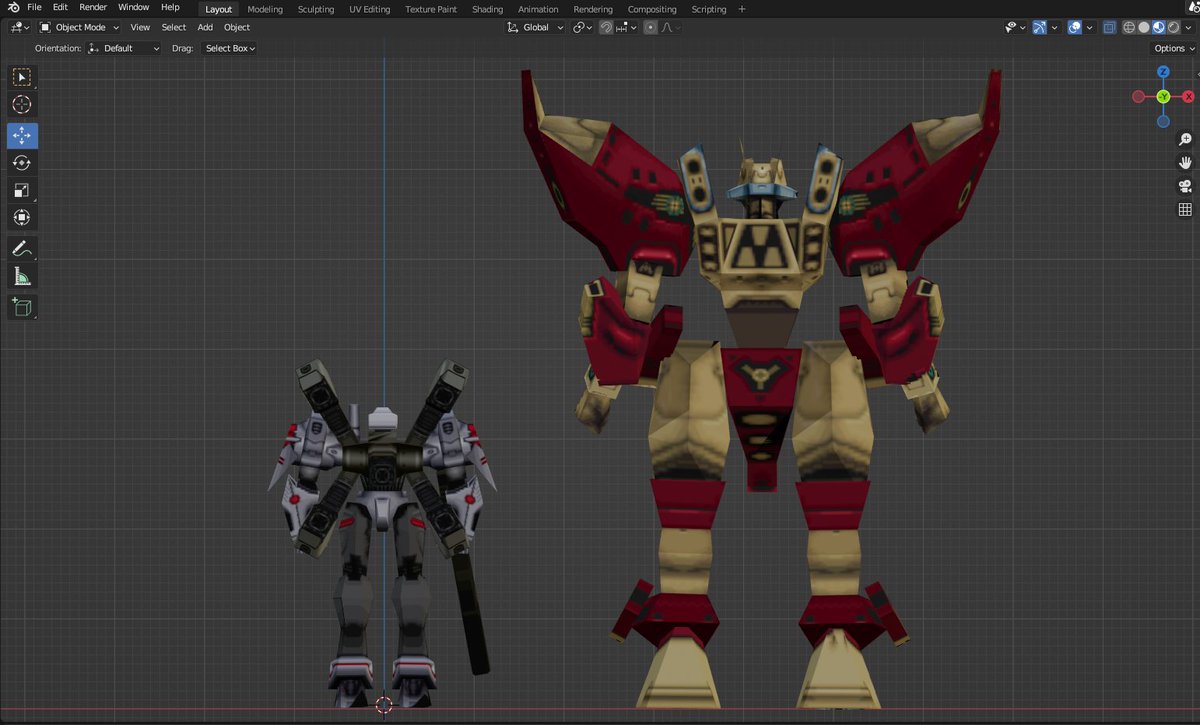This screenshot has width=1200, height=725.
Task: Open Global transform orientation dropdown
Action: [x=536, y=28]
